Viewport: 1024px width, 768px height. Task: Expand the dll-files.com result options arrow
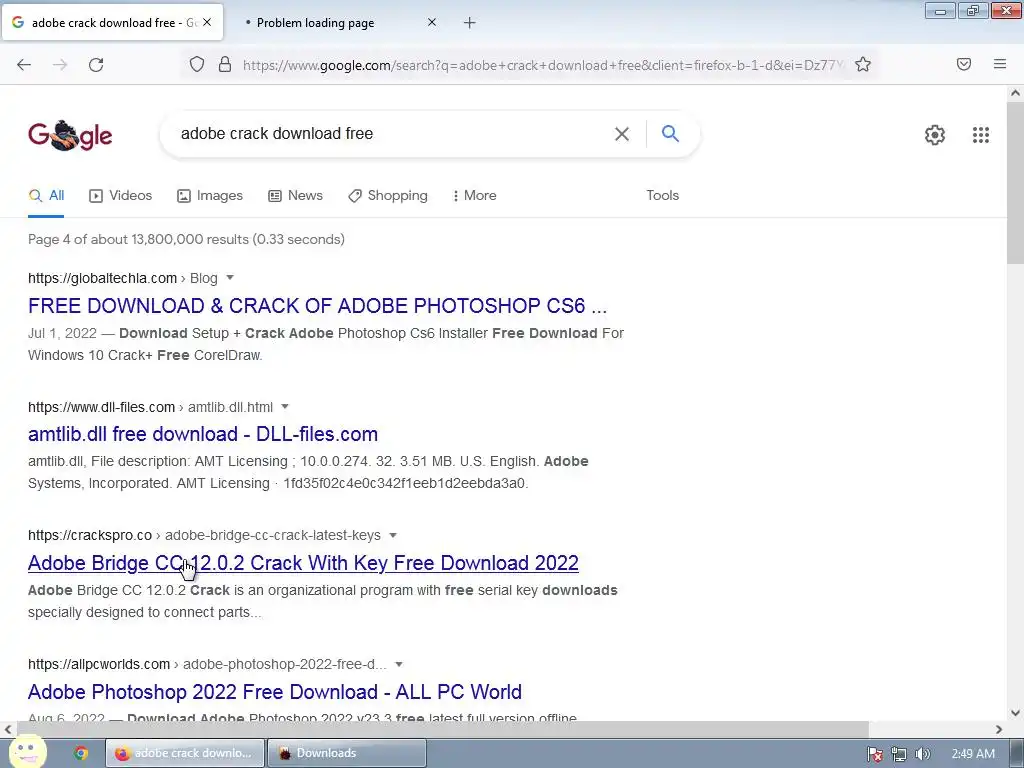285,406
